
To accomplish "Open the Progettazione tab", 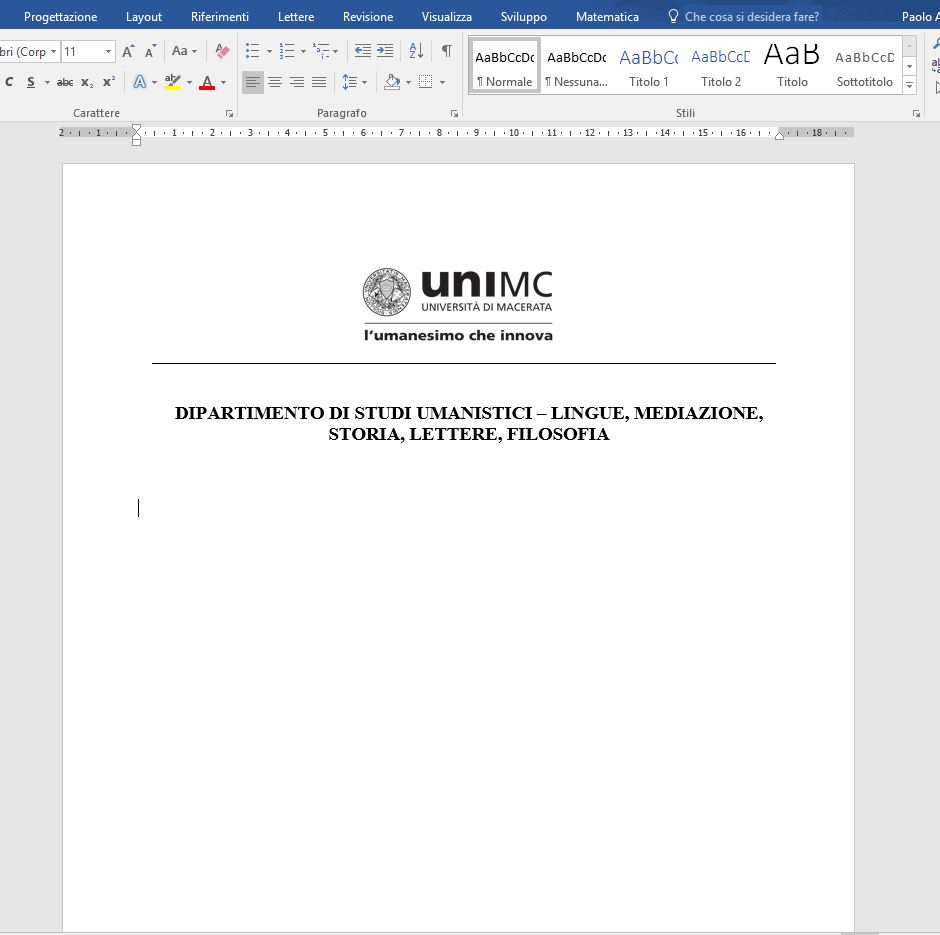I will click(61, 17).
